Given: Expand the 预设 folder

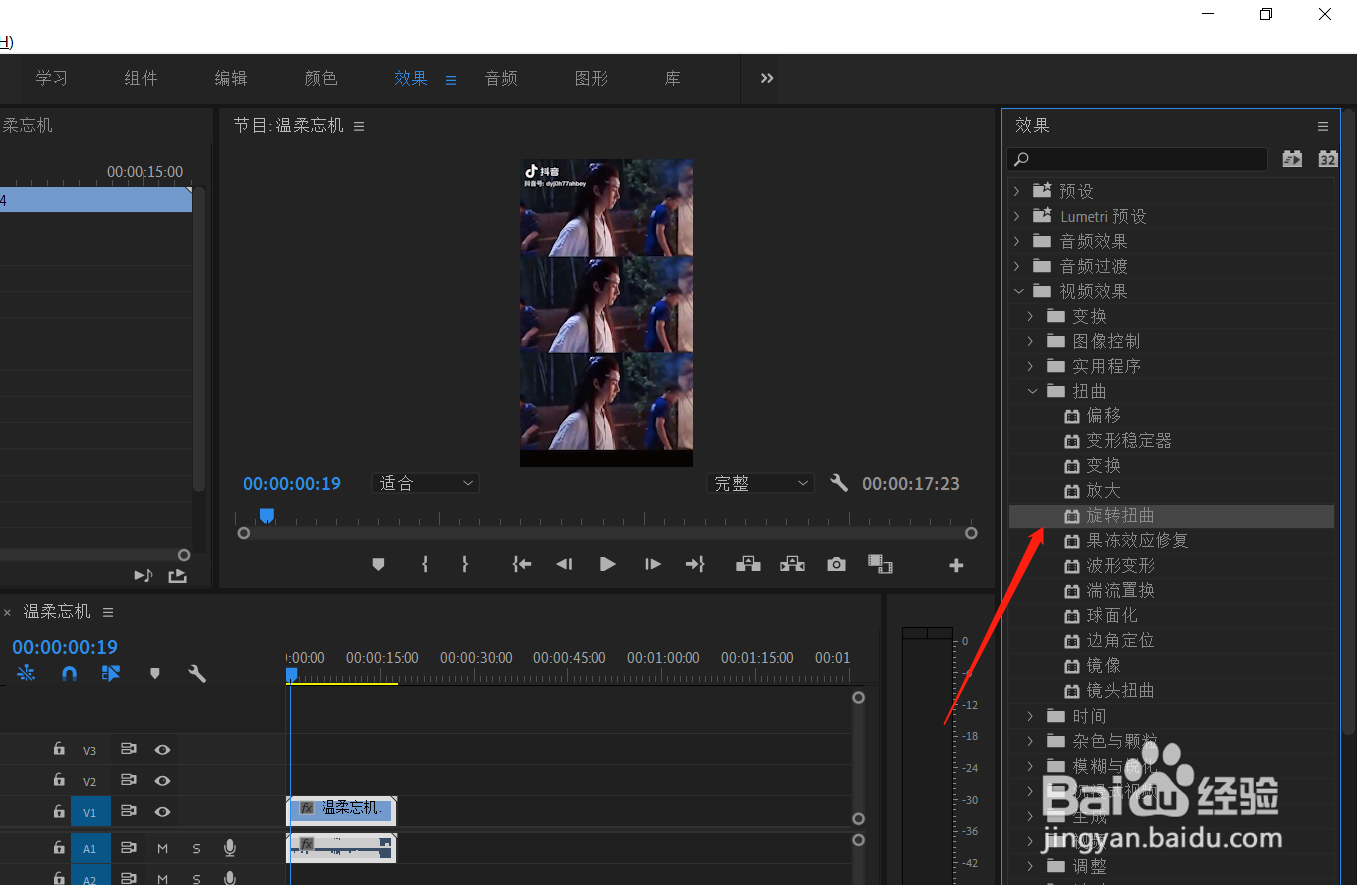Looking at the screenshot, I should 1017,190.
